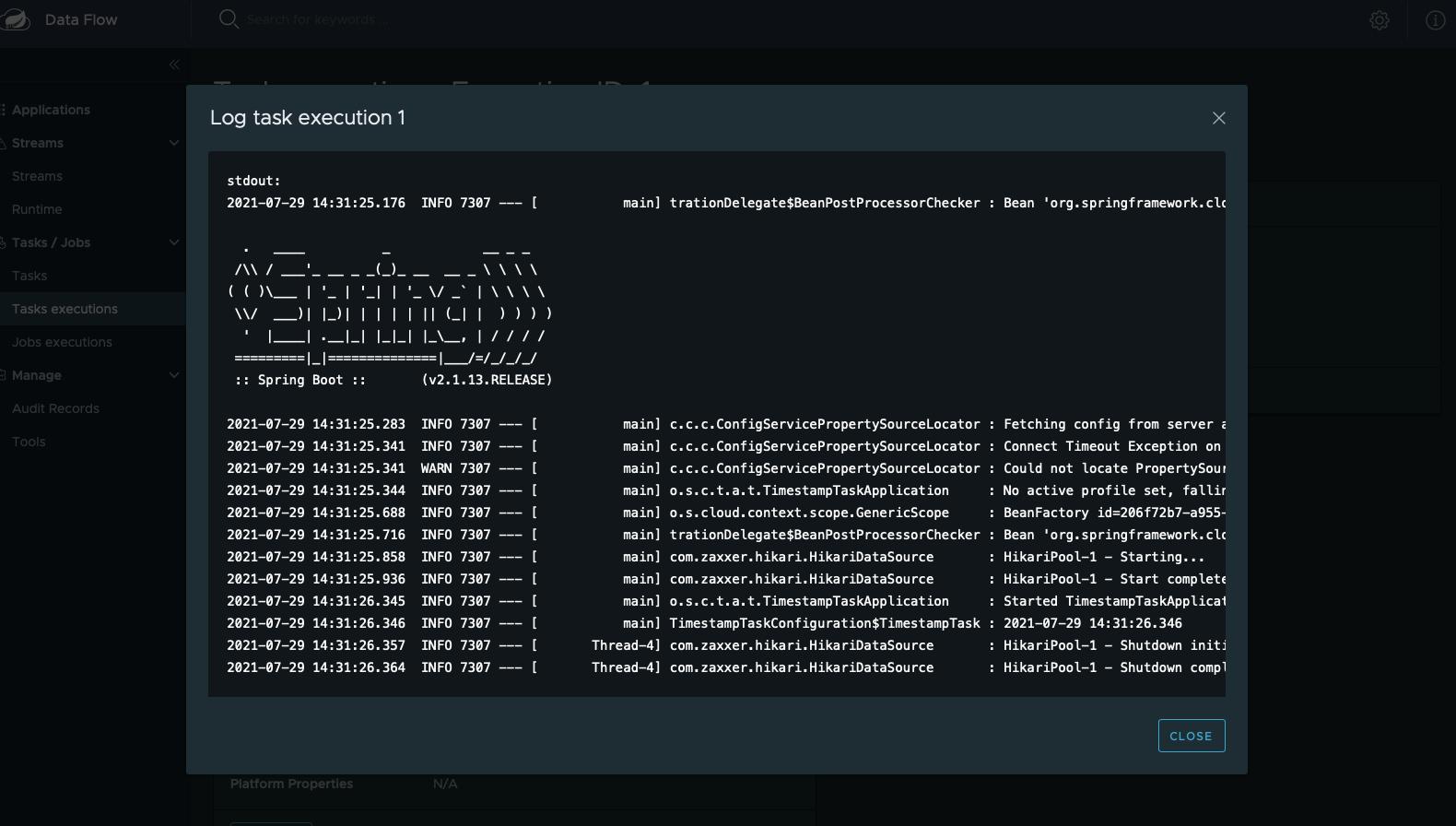
Task: Click the GenericScope BeanFactory log line
Action: coord(726,513)
